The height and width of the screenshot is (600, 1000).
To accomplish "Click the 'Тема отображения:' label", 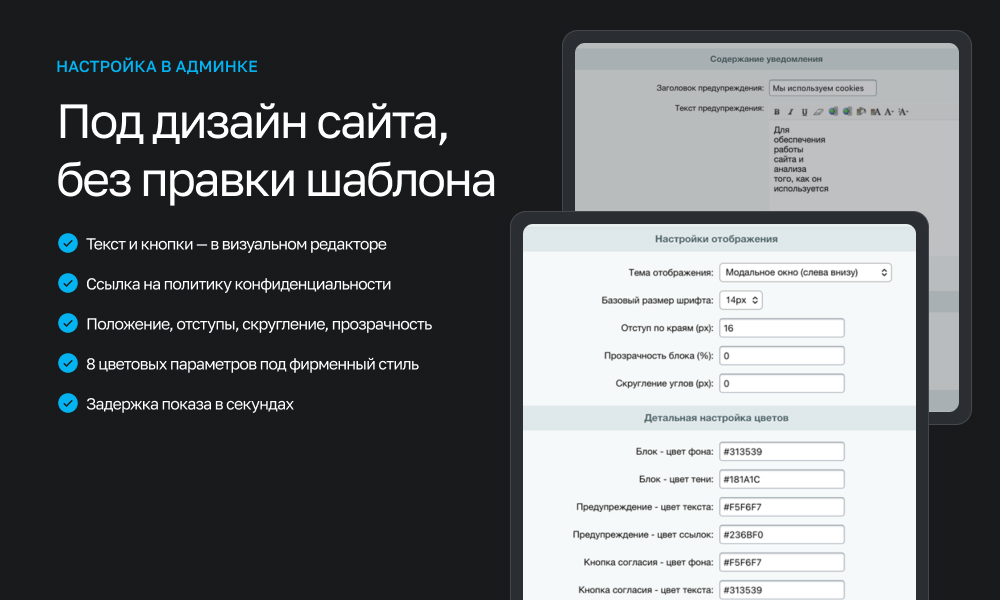I will tap(671, 272).
